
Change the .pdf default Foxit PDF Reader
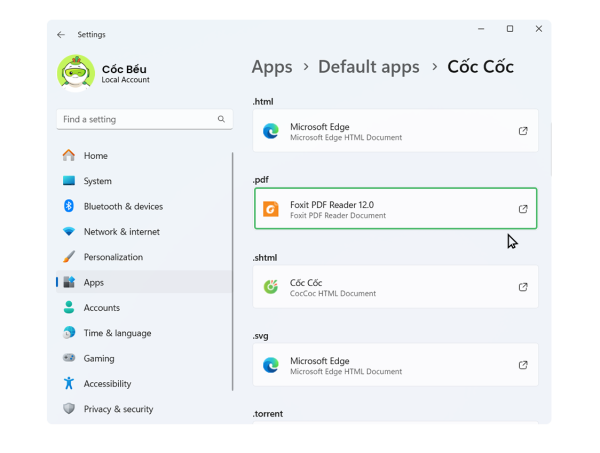pyautogui.click(x=395, y=209)
